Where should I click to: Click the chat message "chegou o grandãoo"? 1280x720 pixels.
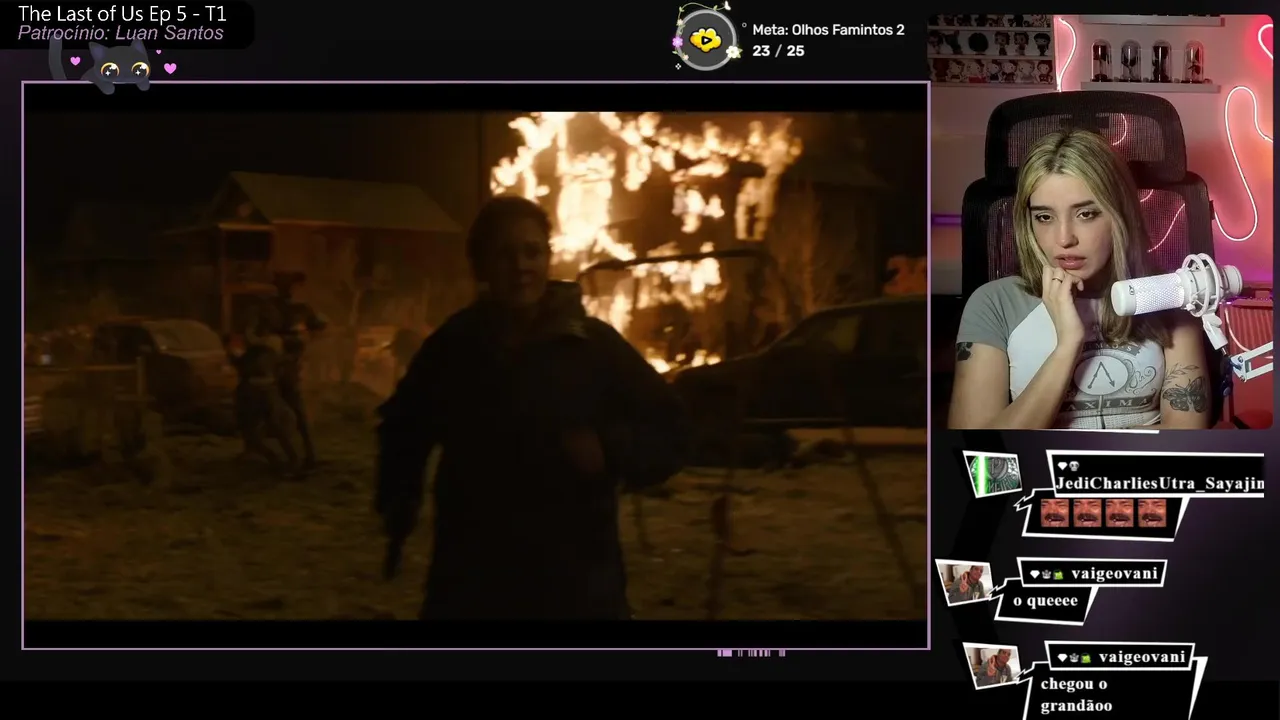pyautogui.click(x=1076, y=695)
